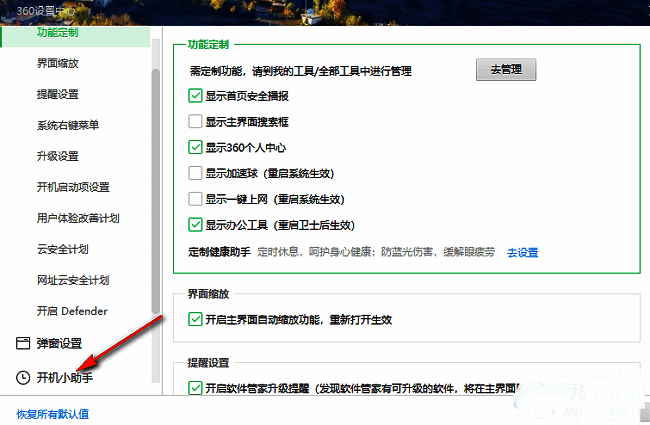The image size is (650, 425).
Task: Select 升级设置 in sidebar
Action: (x=57, y=156)
